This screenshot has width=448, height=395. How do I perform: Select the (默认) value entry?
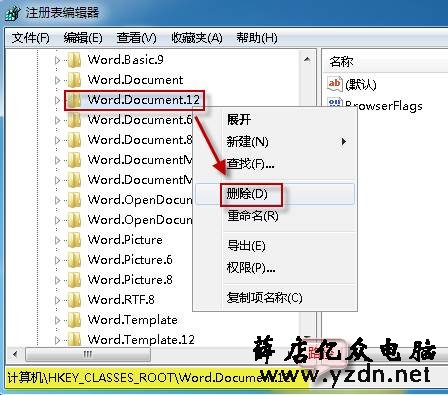[361, 84]
